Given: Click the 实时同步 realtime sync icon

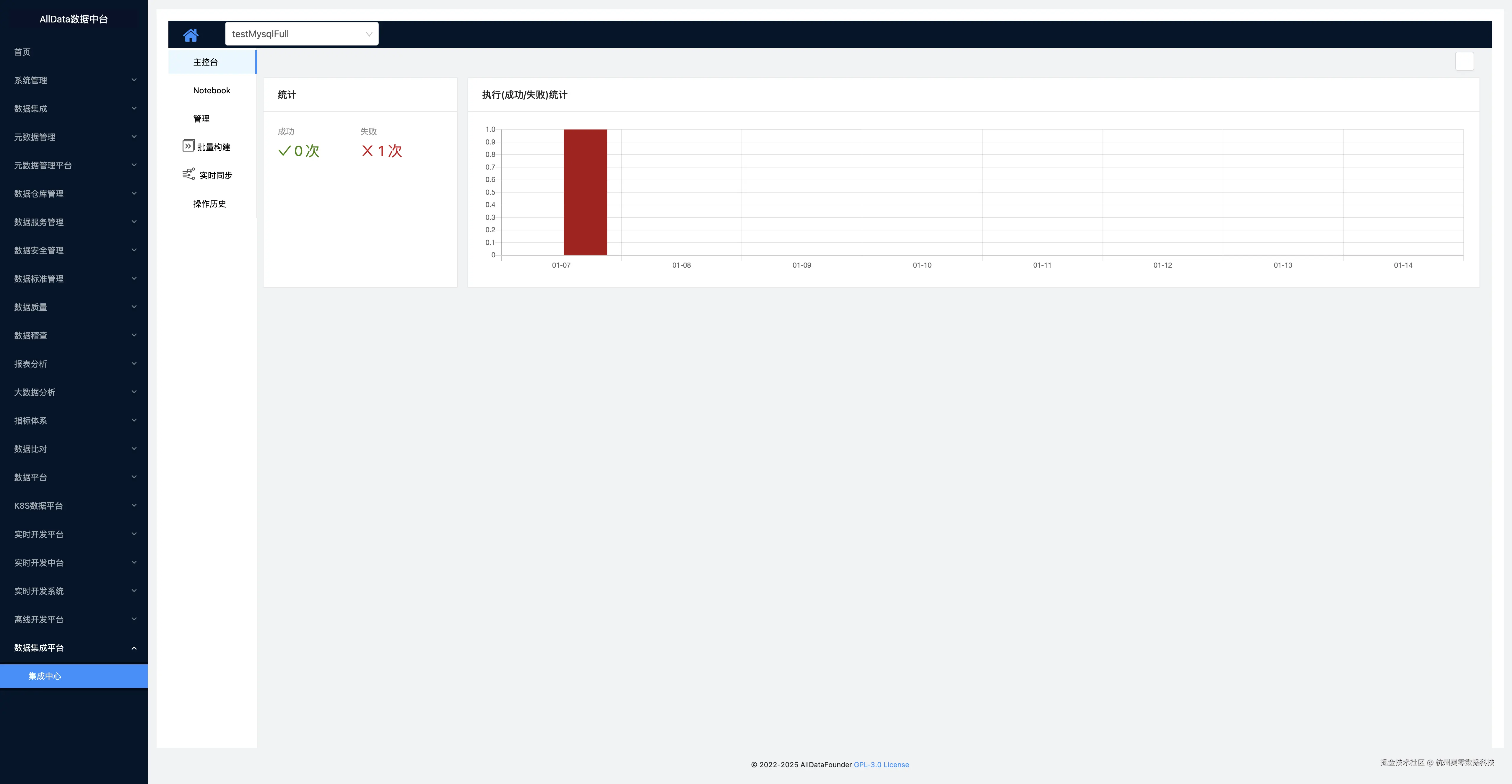Looking at the screenshot, I should point(188,174).
